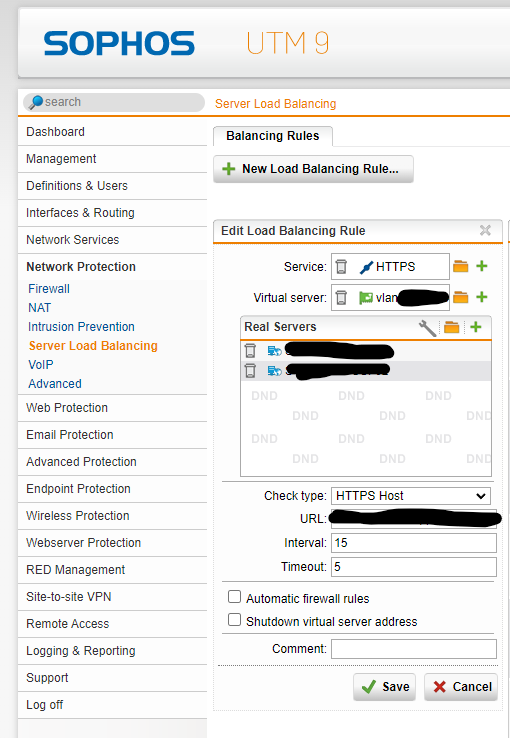Open Advanced Protection menu
Viewport: 510px width, 738px height.
[x=112, y=462]
